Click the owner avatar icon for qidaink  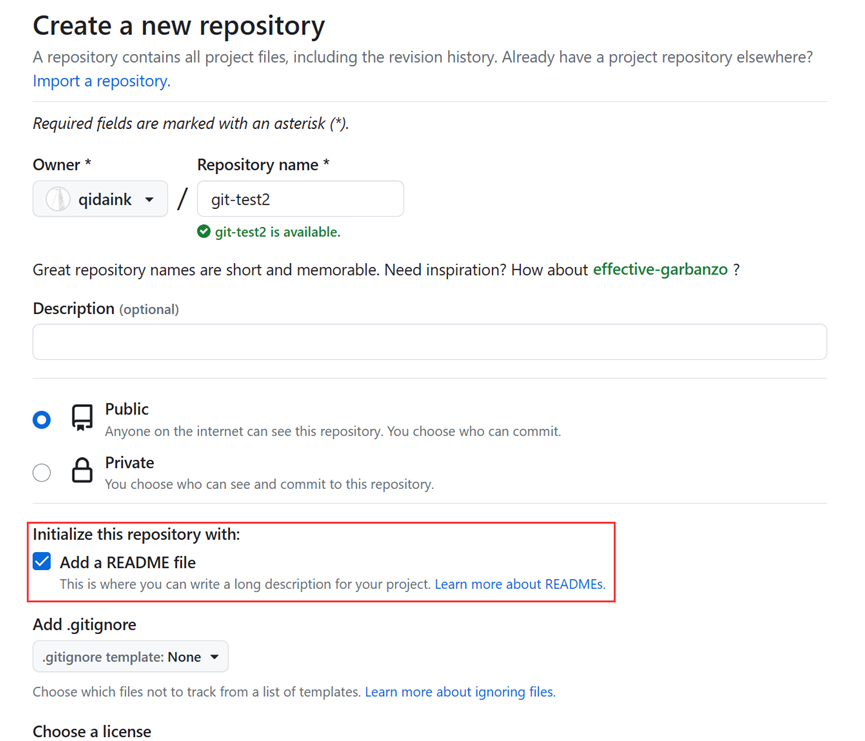pos(58,200)
